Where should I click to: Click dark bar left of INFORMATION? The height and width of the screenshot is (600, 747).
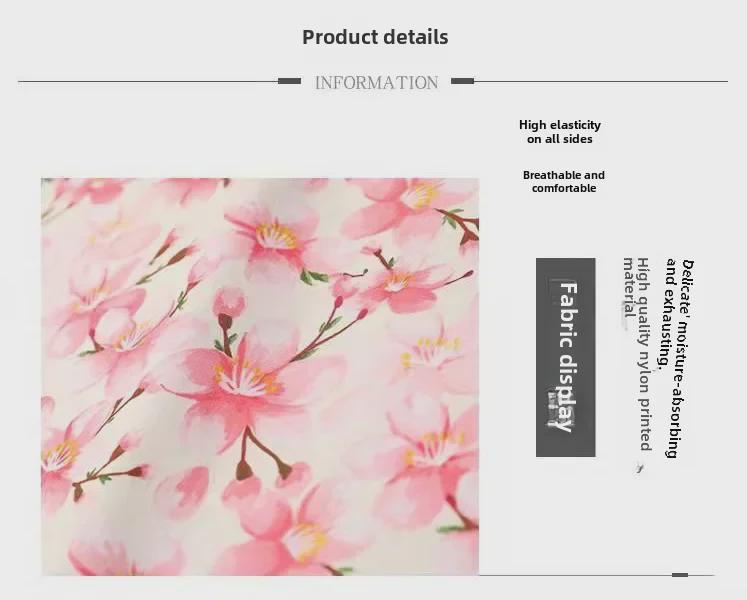click(x=289, y=81)
